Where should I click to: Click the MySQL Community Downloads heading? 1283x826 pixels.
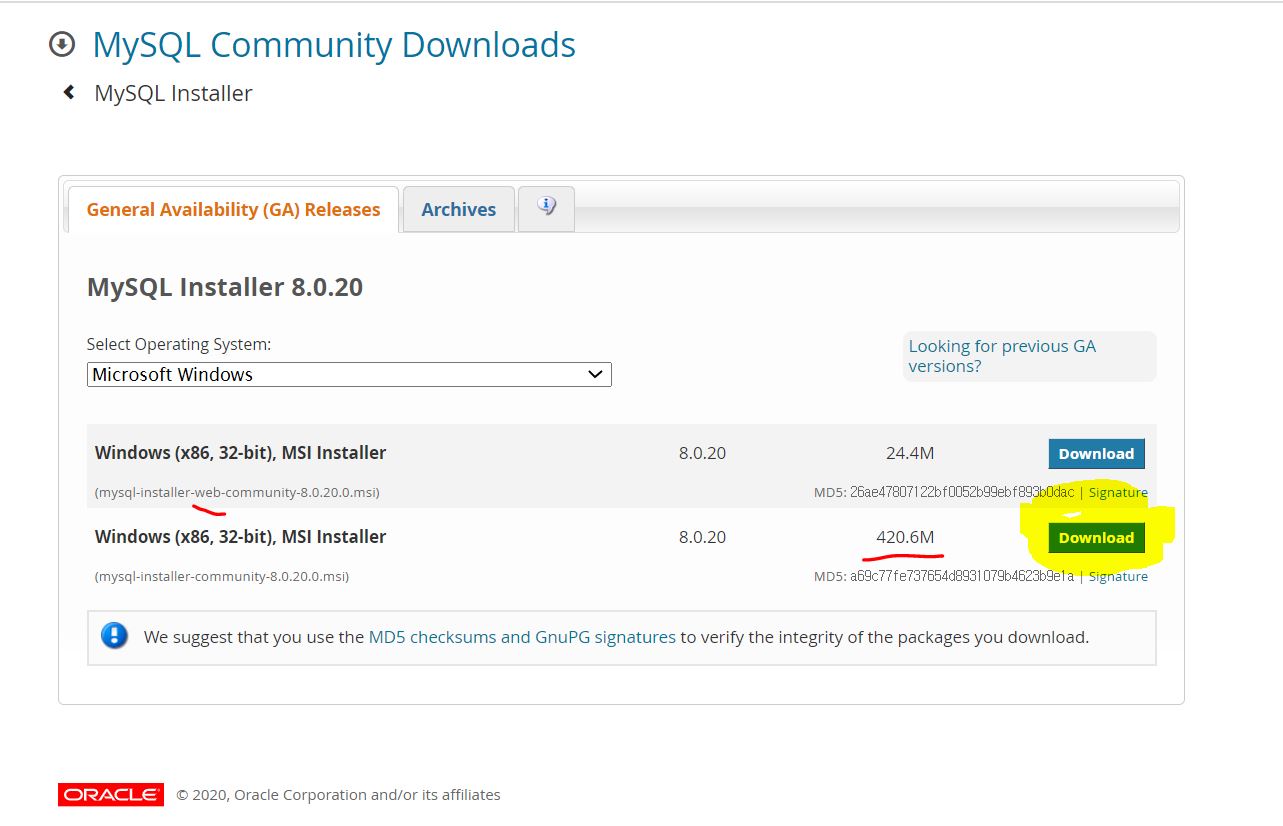334,45
